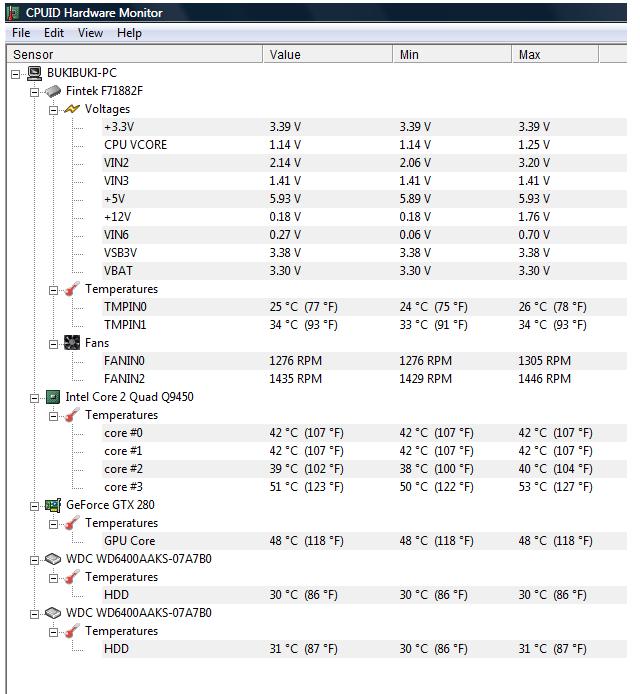Click the Voltages lightning bolt icon
The height and width of the screenshot is (694, 640).
[x=72, y=109]
